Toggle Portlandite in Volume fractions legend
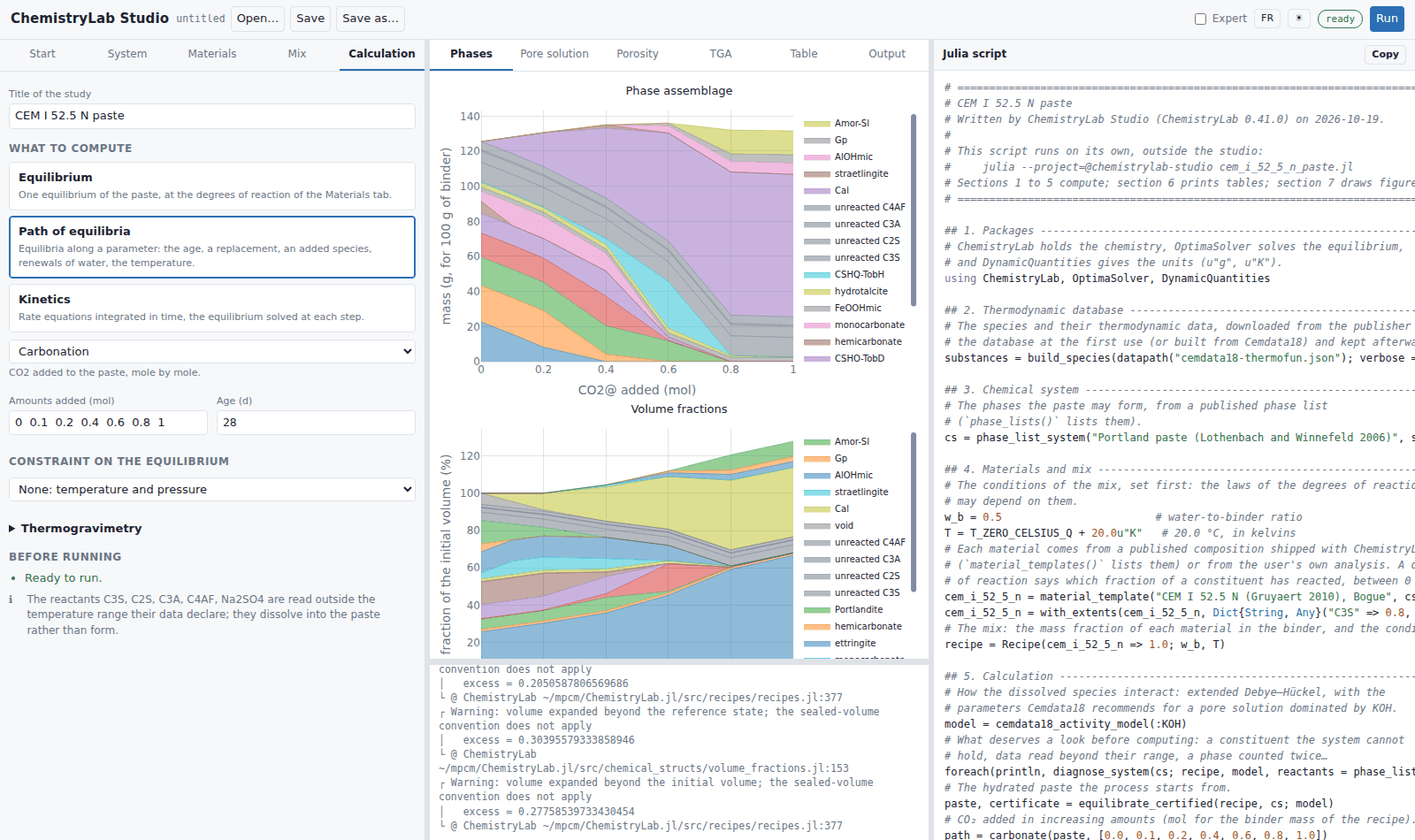The width and height of the screenshot is (1415, 840). (x=844, y=609)
